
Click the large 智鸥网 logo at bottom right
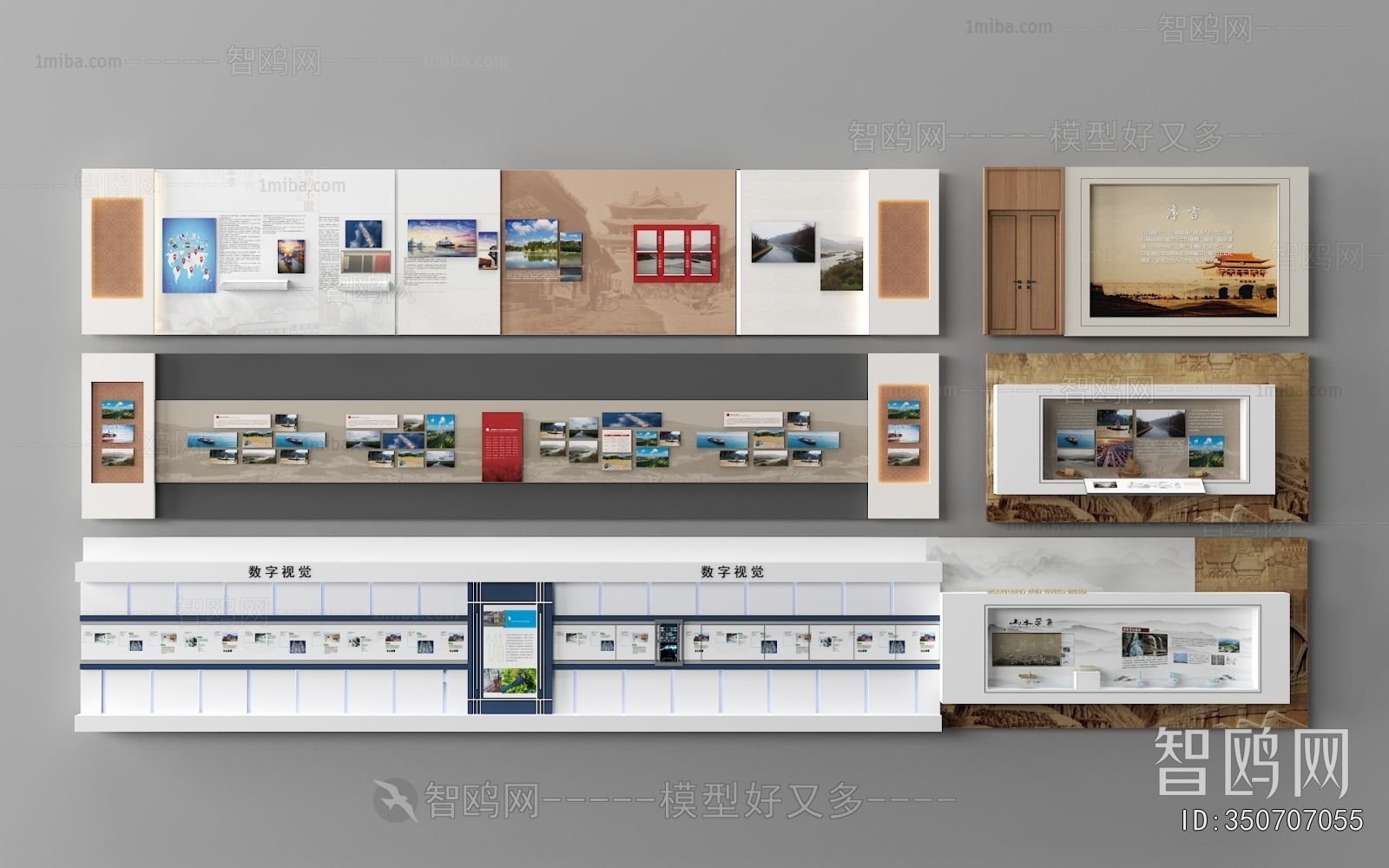(1250, 764)
